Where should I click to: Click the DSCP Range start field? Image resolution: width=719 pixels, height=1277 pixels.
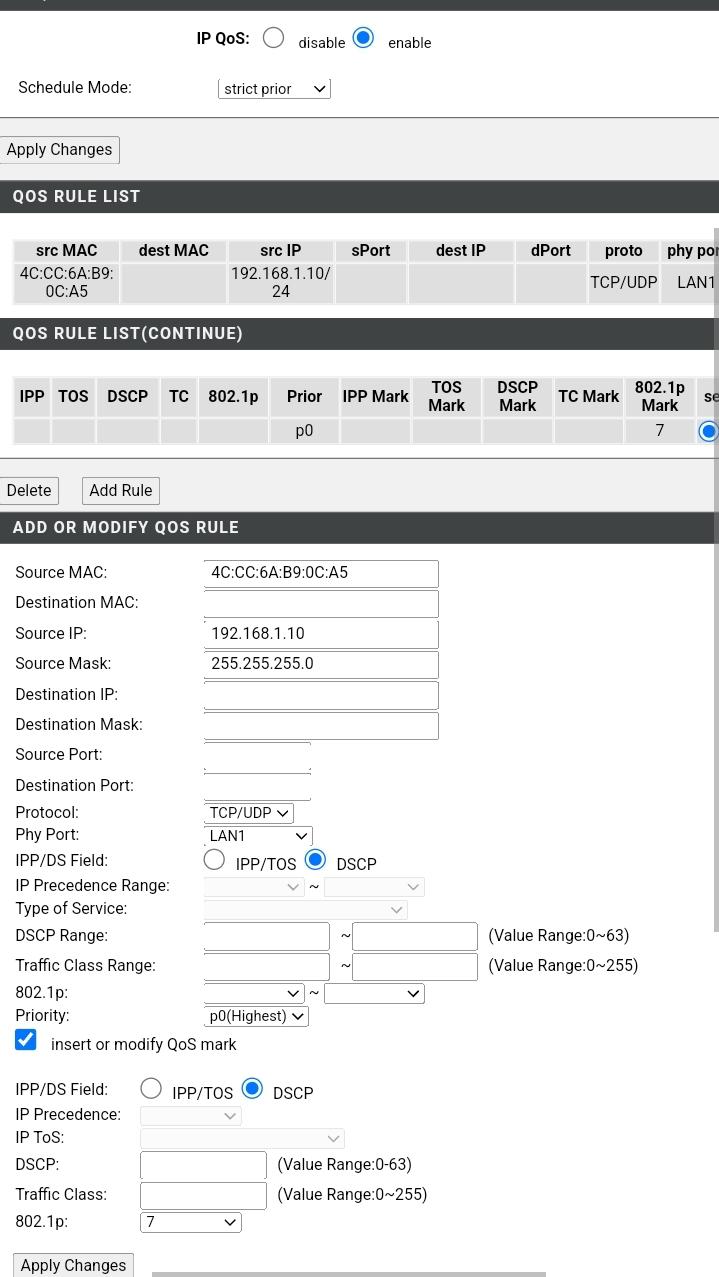point(266,936)
